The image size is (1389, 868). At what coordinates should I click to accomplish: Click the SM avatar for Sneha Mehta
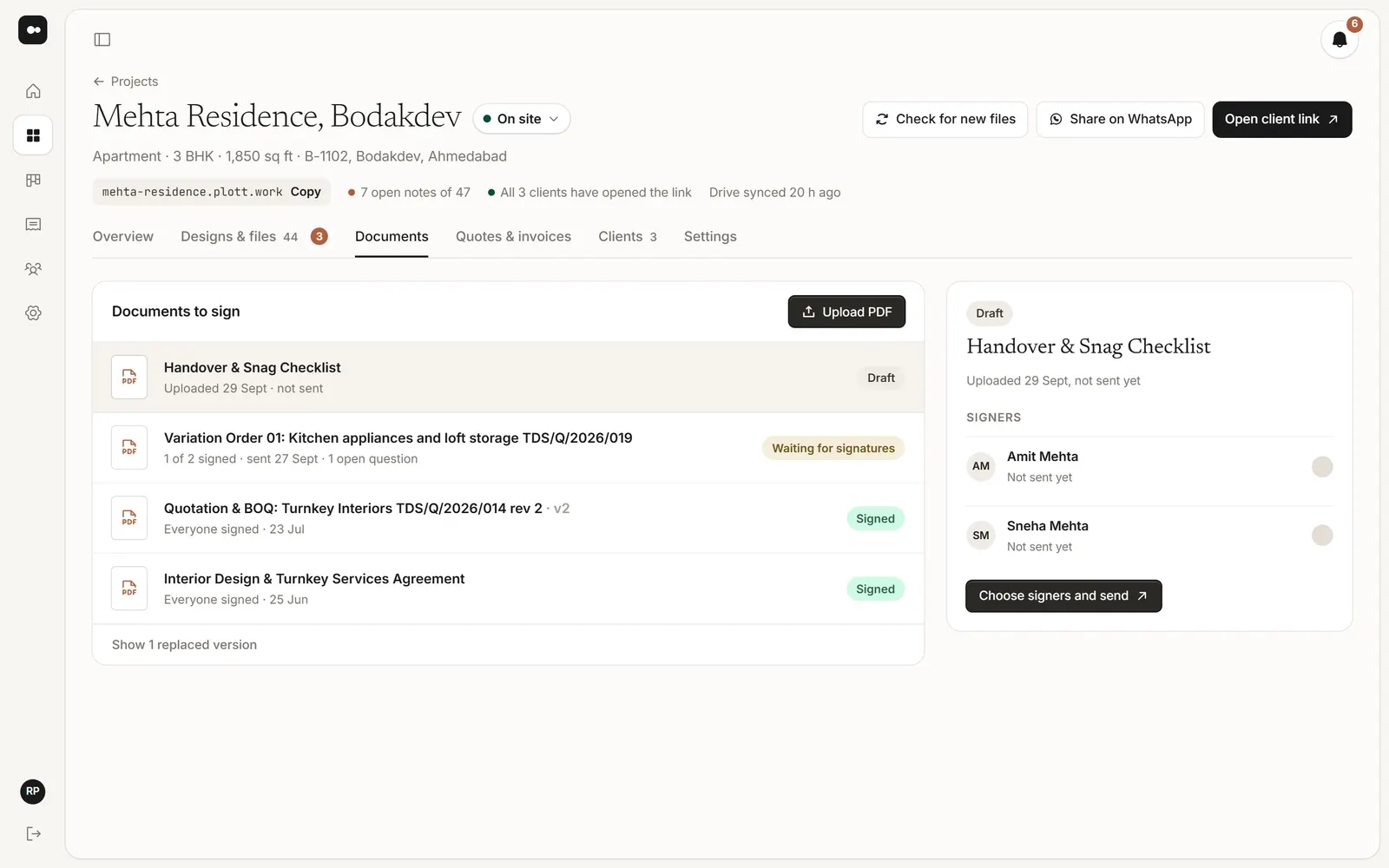[981, 536]
